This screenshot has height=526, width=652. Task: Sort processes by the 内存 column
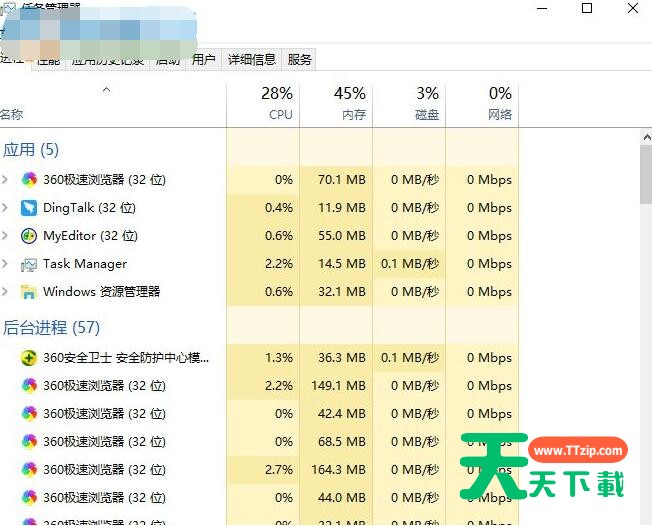336,104
